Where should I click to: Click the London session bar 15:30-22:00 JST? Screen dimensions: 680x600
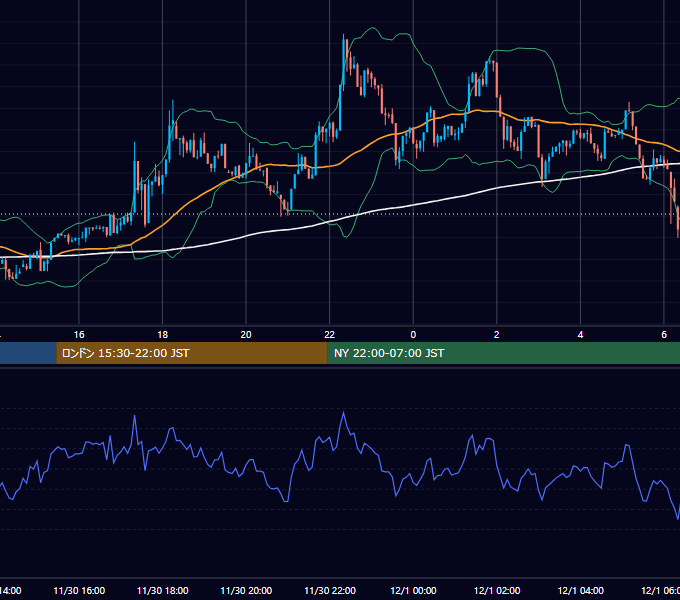[x=192, y=353]
